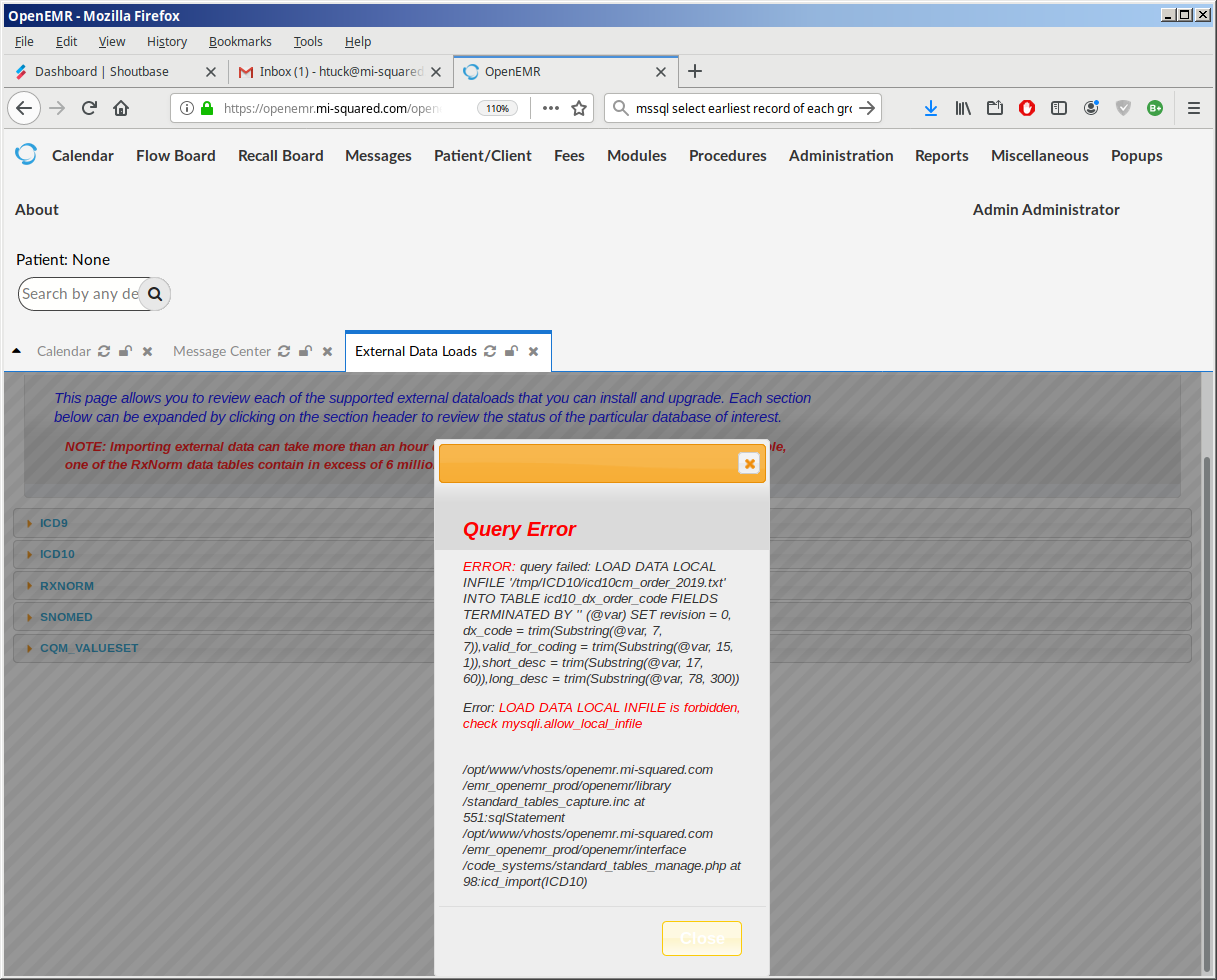Expand the RXNORM section

[x=66, y=586]
